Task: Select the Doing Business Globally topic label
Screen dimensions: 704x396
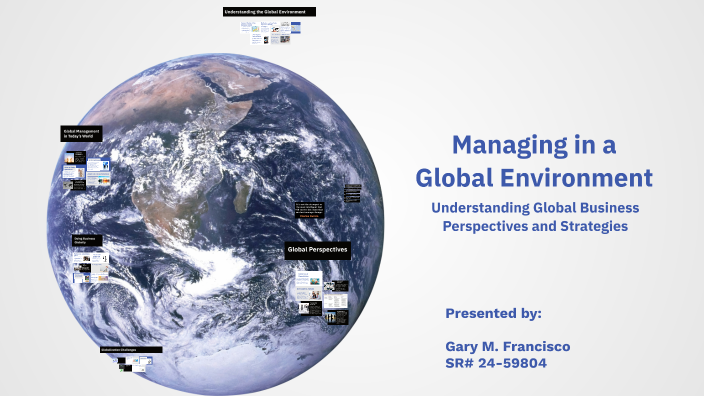Action: pos(87,241)
